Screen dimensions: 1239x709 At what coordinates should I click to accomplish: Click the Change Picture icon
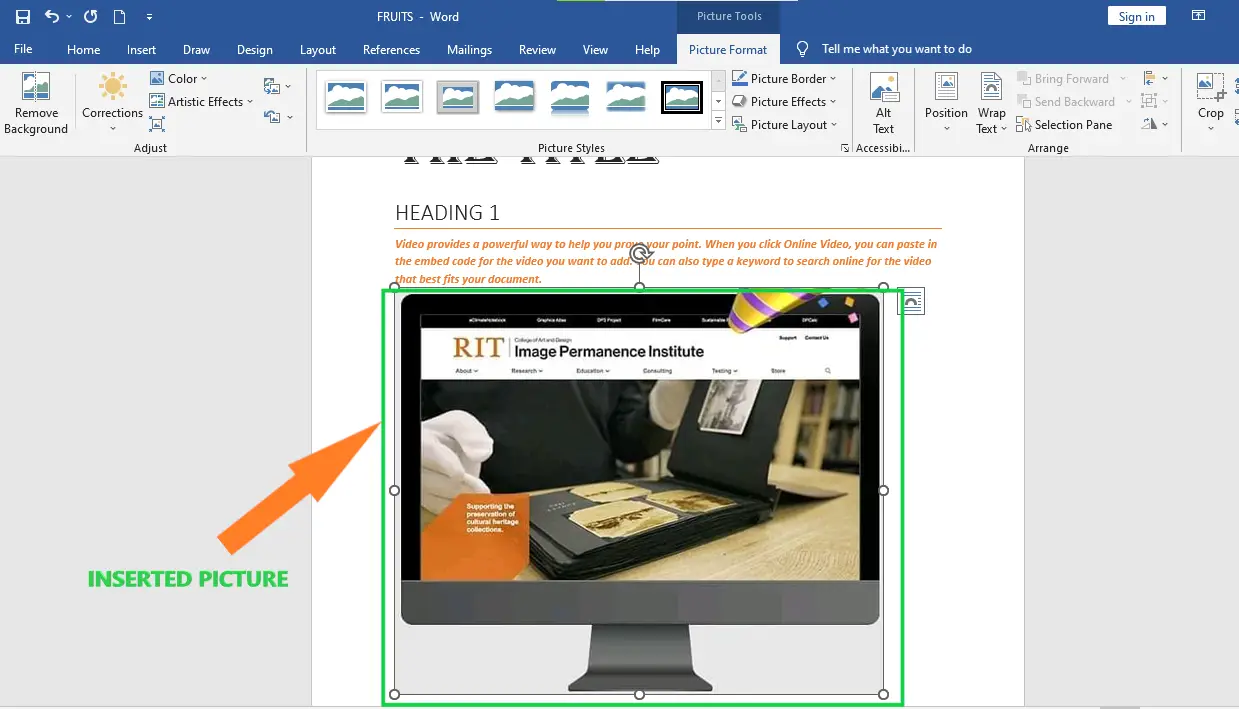[x=272, y=87]
